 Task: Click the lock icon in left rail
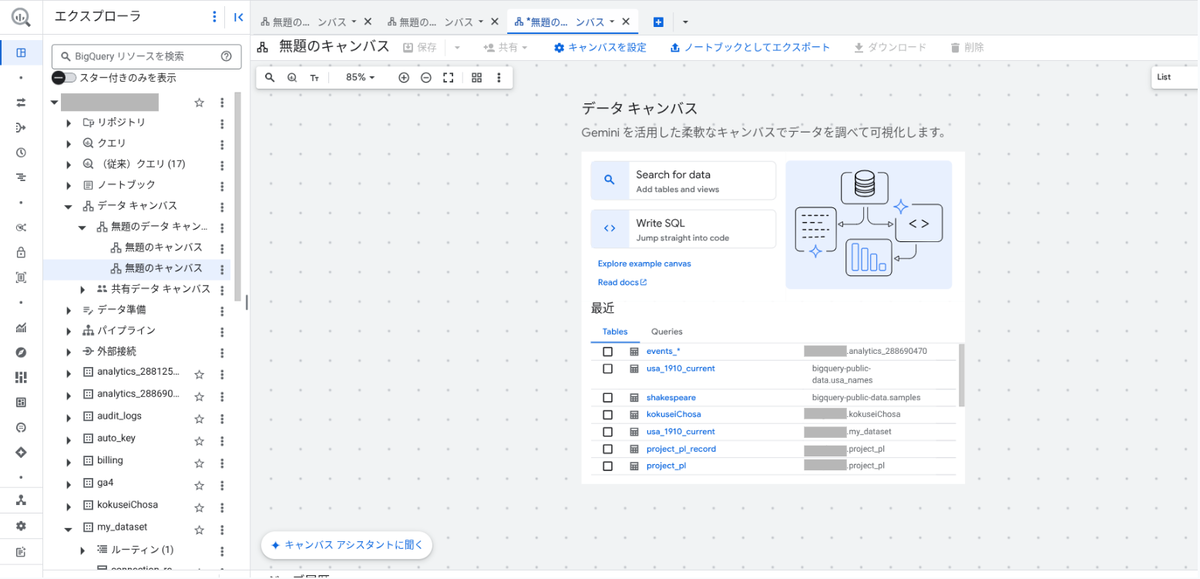coord(21,253)
